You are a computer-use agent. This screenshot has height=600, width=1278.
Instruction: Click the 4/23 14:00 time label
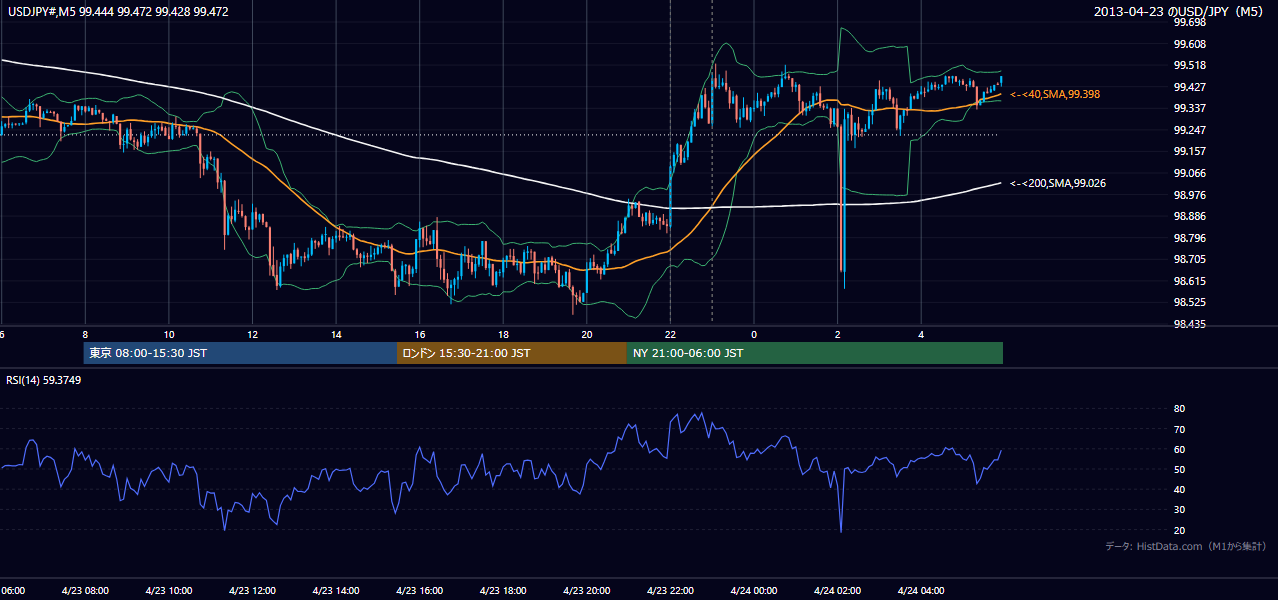336,591
